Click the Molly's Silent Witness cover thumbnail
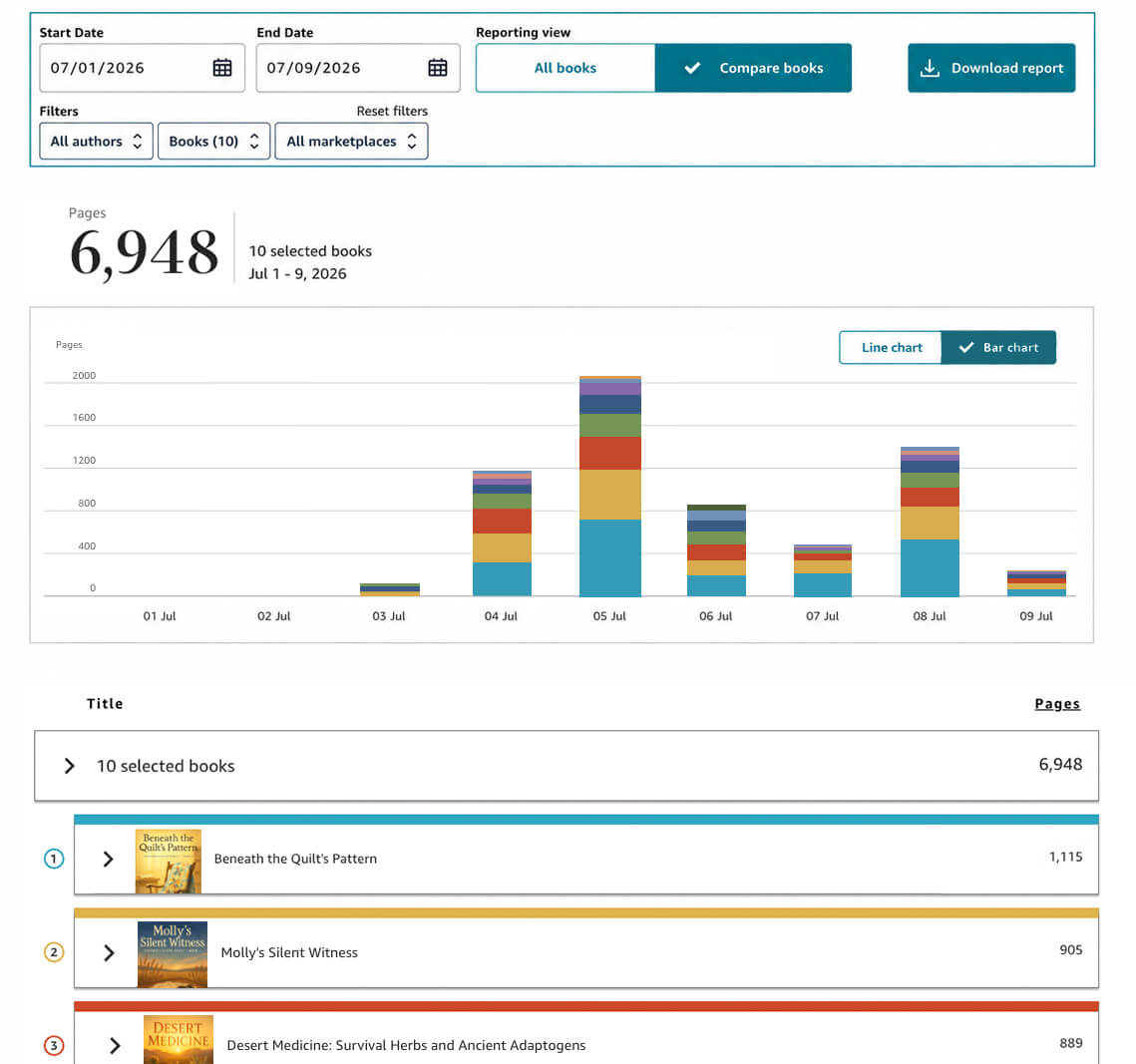The width and height of the screenshot is (1136, 1064). (173, 954)
